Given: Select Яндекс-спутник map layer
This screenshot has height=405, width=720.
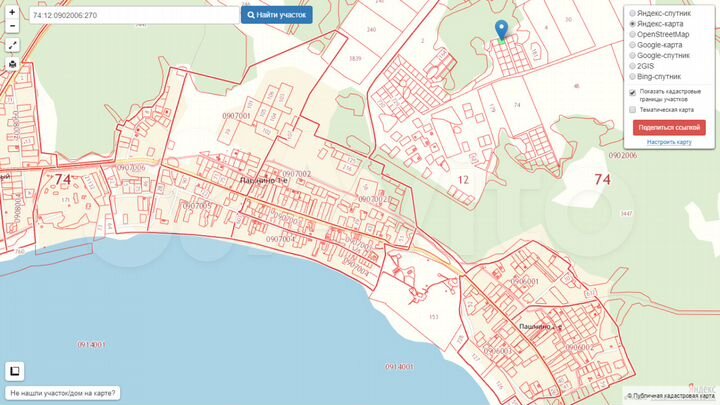Looking at the screenshot, I should coord(632,13).
